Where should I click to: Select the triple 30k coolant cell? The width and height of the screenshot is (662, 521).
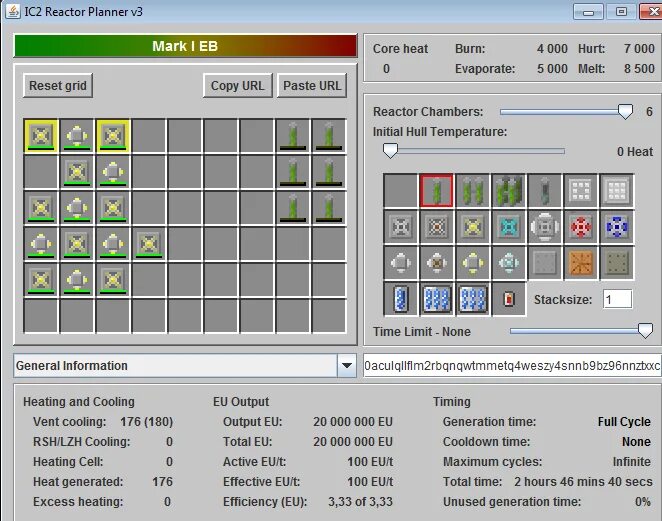pyautogui.click(x=437, y=299)
